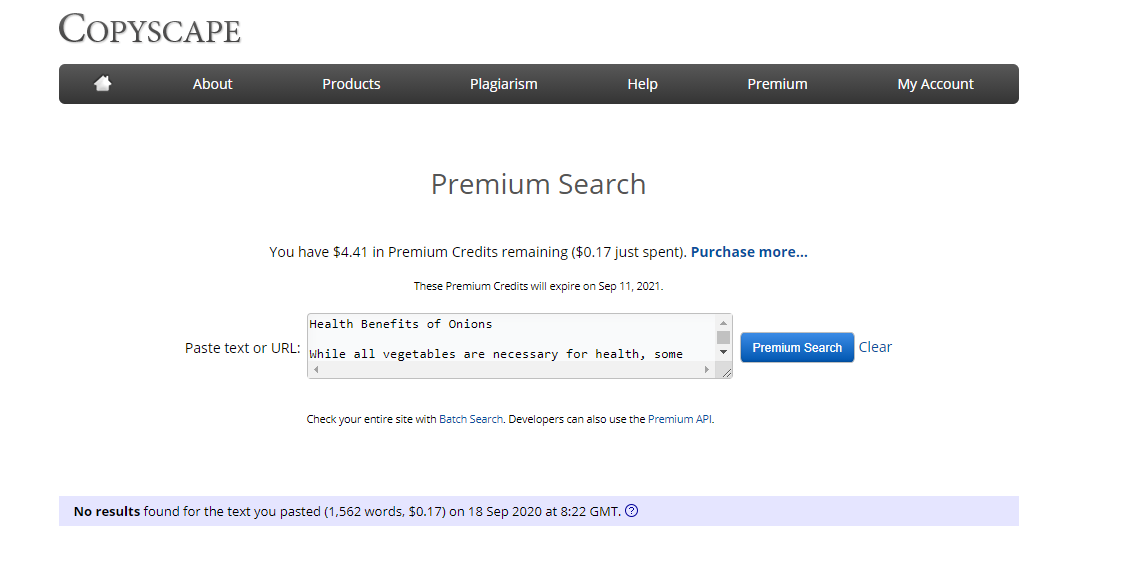Viewport: 1141px width, 572px height.
Task: Click text box scroll up arrow
Action: pos(723,322)
